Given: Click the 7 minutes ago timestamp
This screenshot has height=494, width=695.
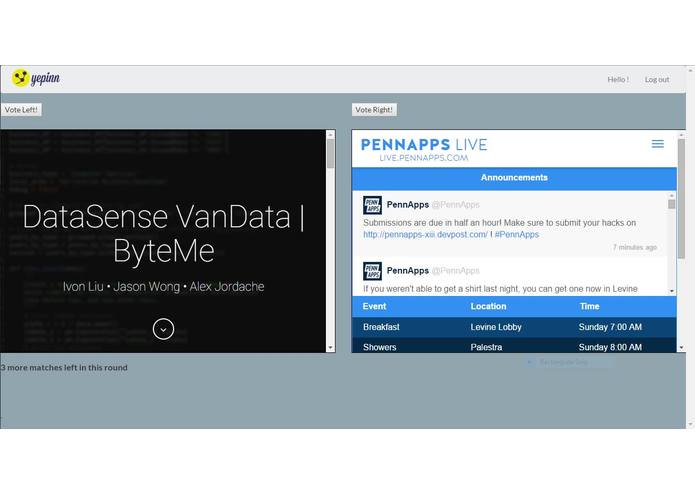Looking at the screenshot, I should coord(635,247).
